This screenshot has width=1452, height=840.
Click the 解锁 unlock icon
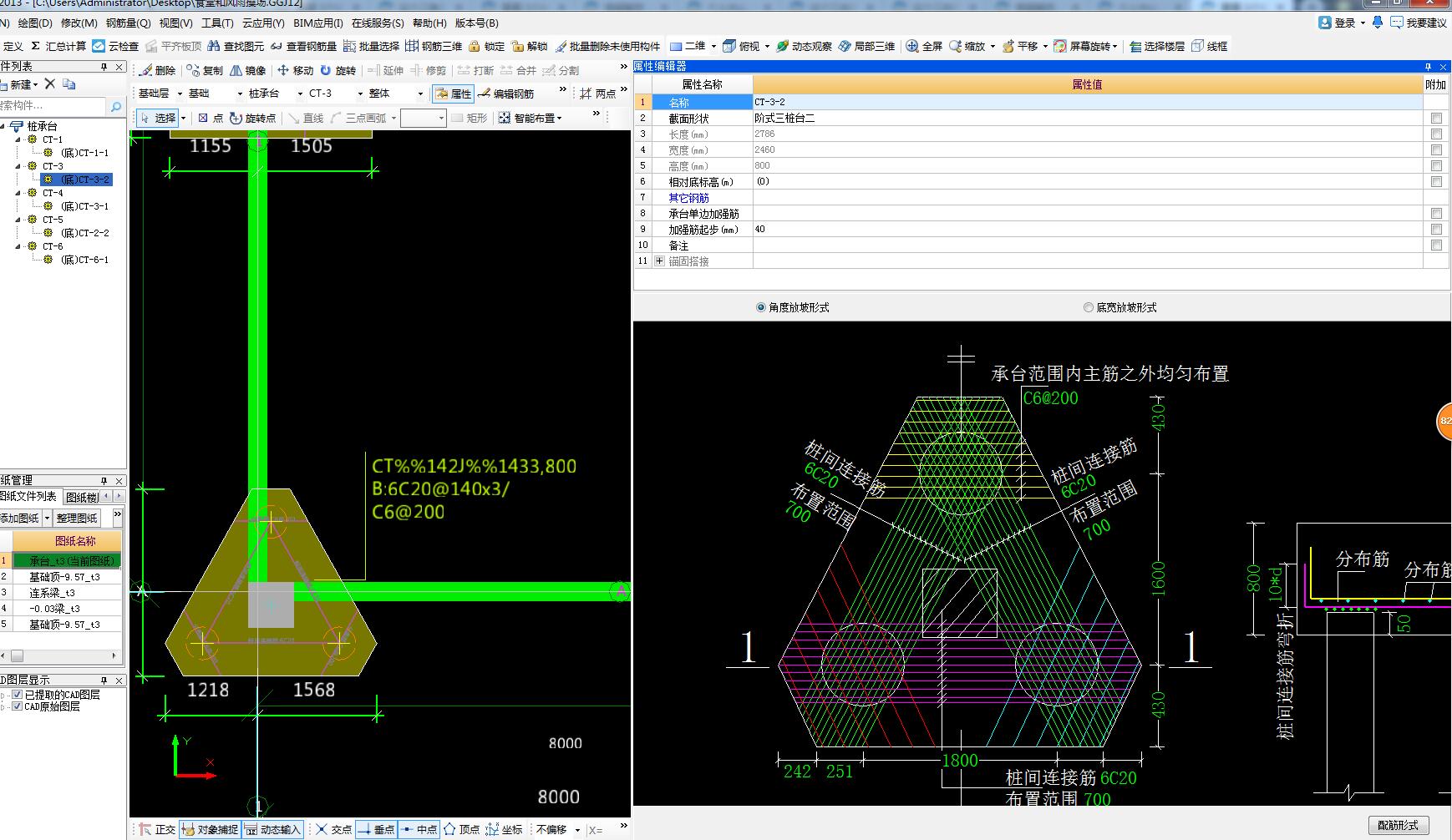[x=530, y=46]
